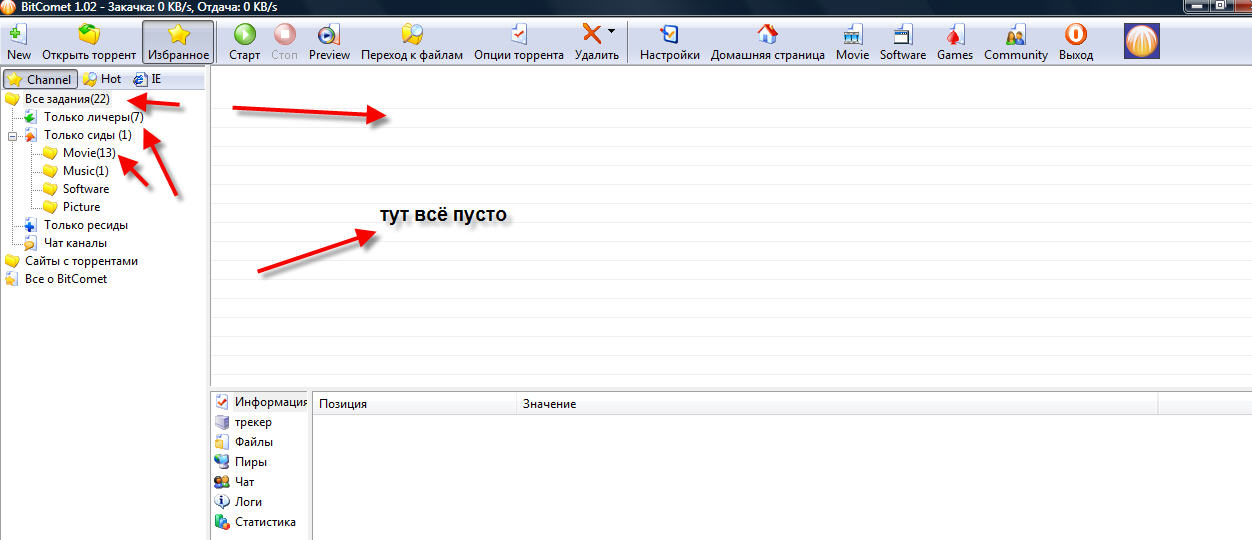Click the BitComet logo at the toolbar end
The image size is (1252, 540).
[x=1142, y=41]
